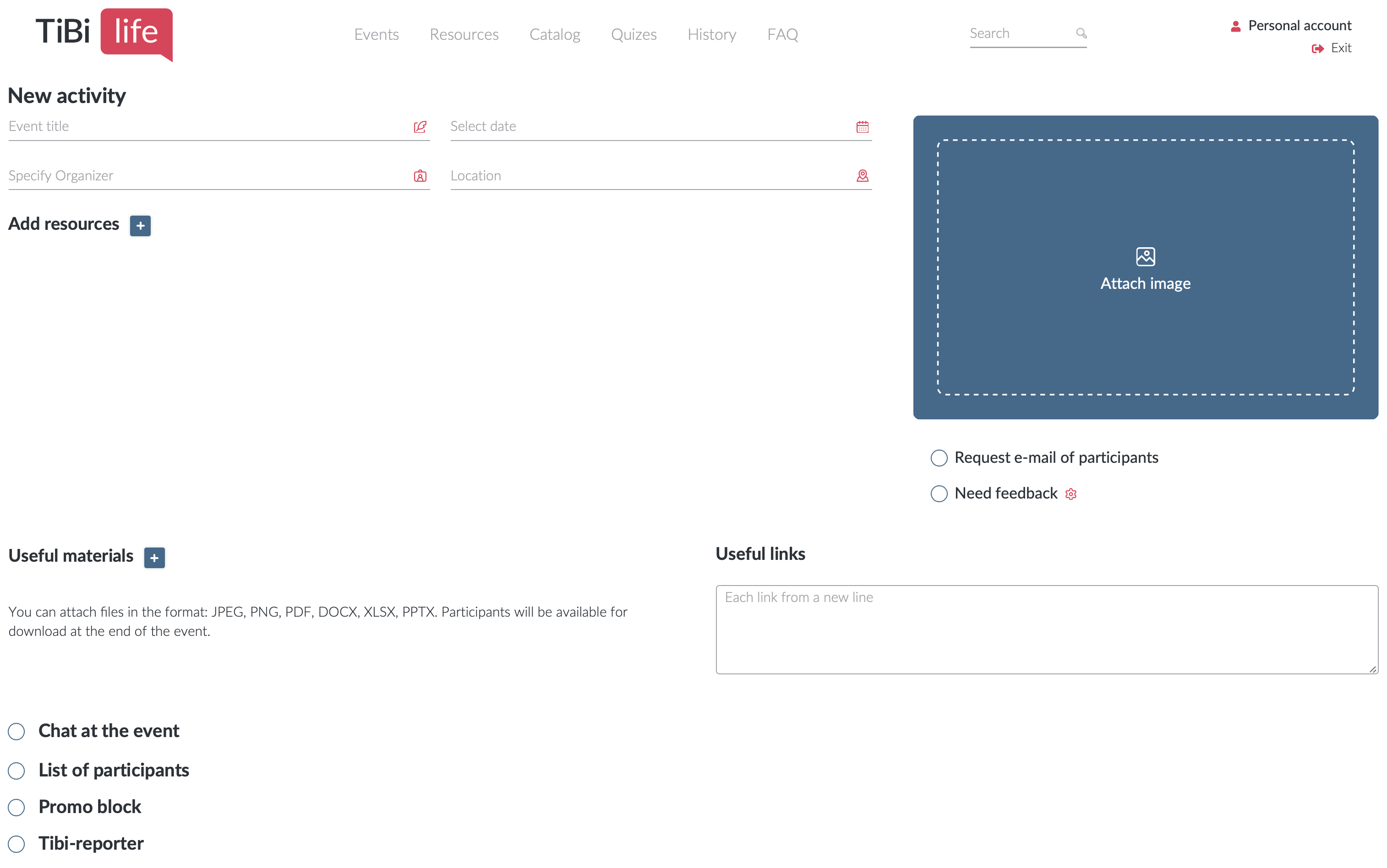Click the edit pen icon in Event title
This screenshot has height=868, width=1387.
(x=421, y=127)
